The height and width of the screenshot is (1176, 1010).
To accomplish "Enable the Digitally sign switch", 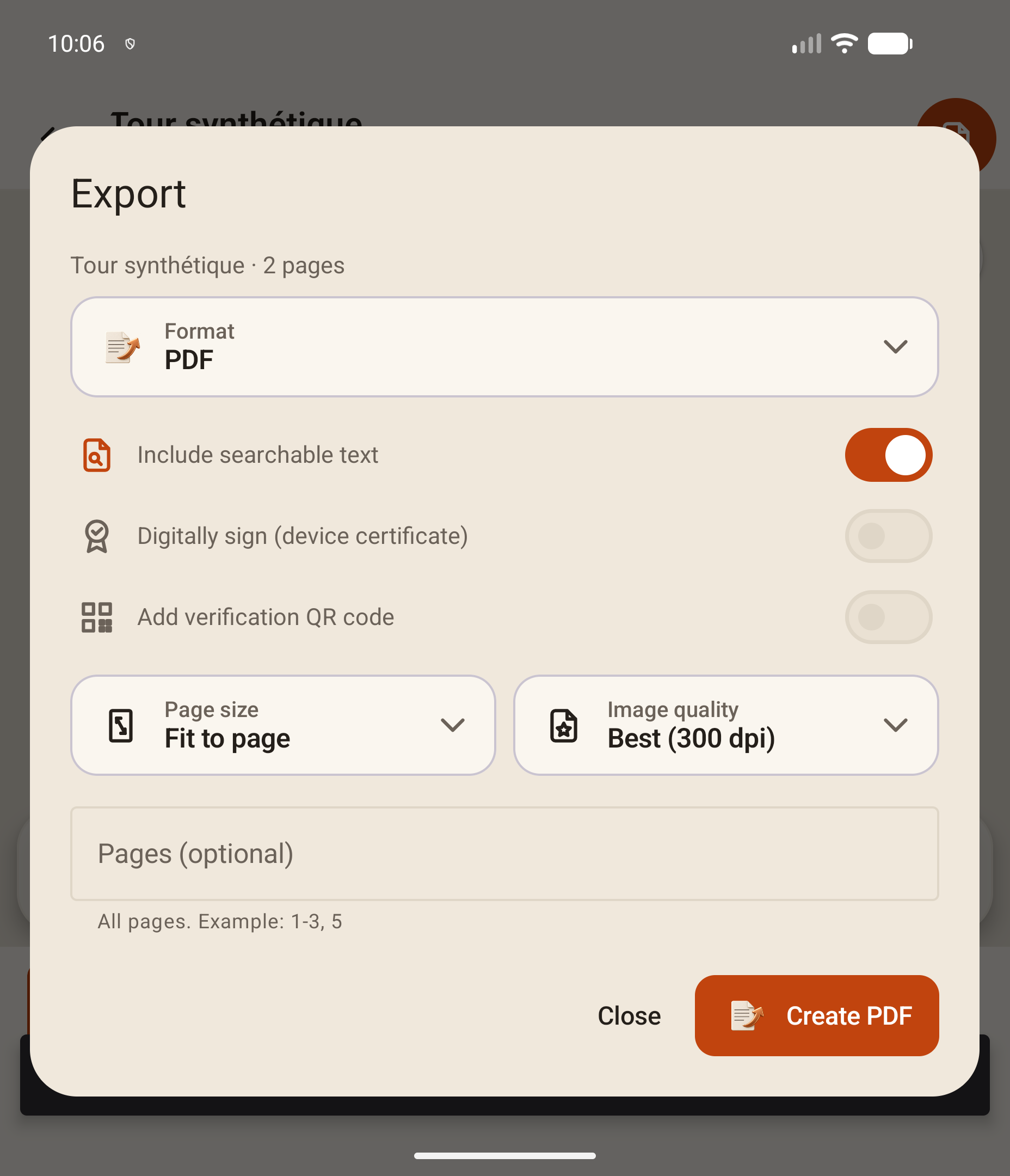I will [x=889, y=536].
